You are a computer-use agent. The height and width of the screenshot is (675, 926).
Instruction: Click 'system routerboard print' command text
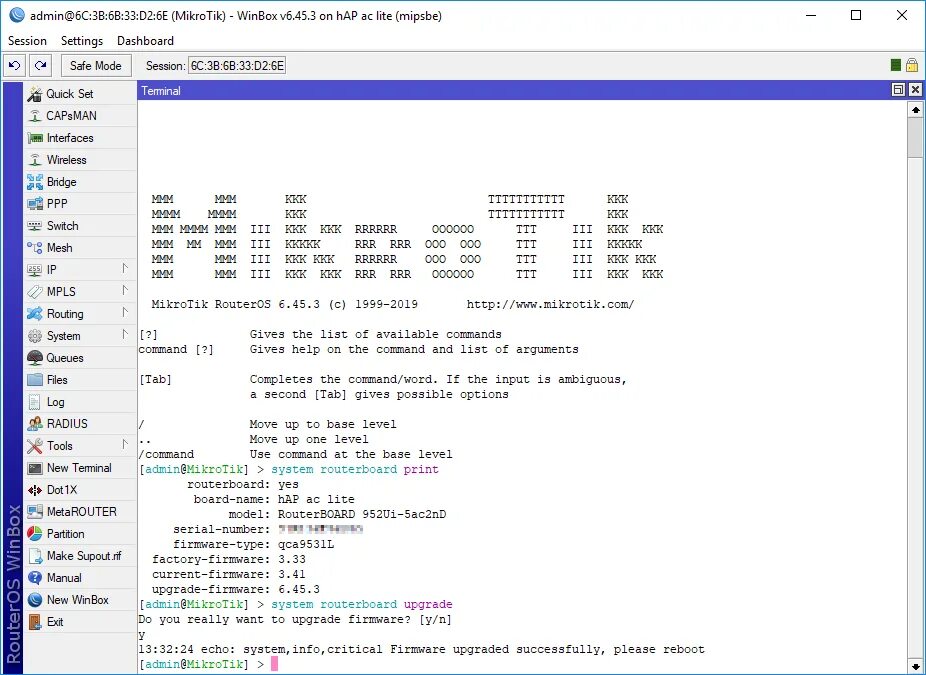tap(355, 469)
